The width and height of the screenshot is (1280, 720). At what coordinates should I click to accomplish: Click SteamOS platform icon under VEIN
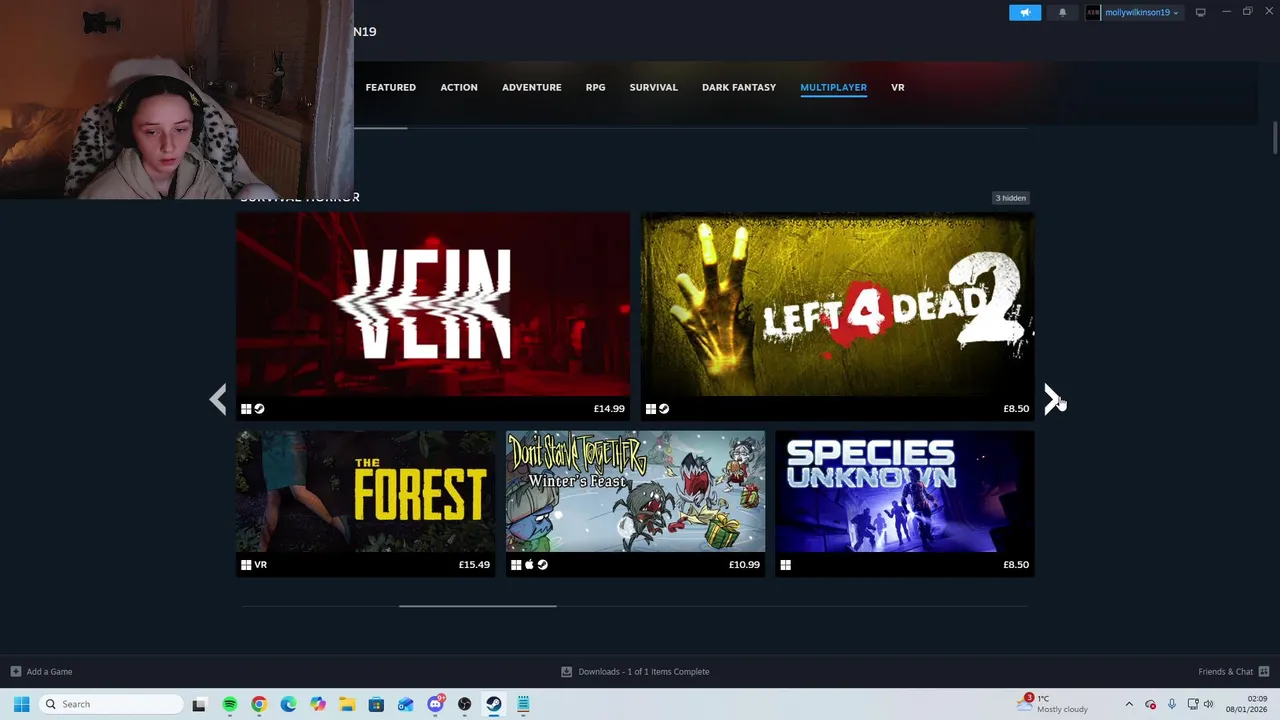tap(259, 408)
